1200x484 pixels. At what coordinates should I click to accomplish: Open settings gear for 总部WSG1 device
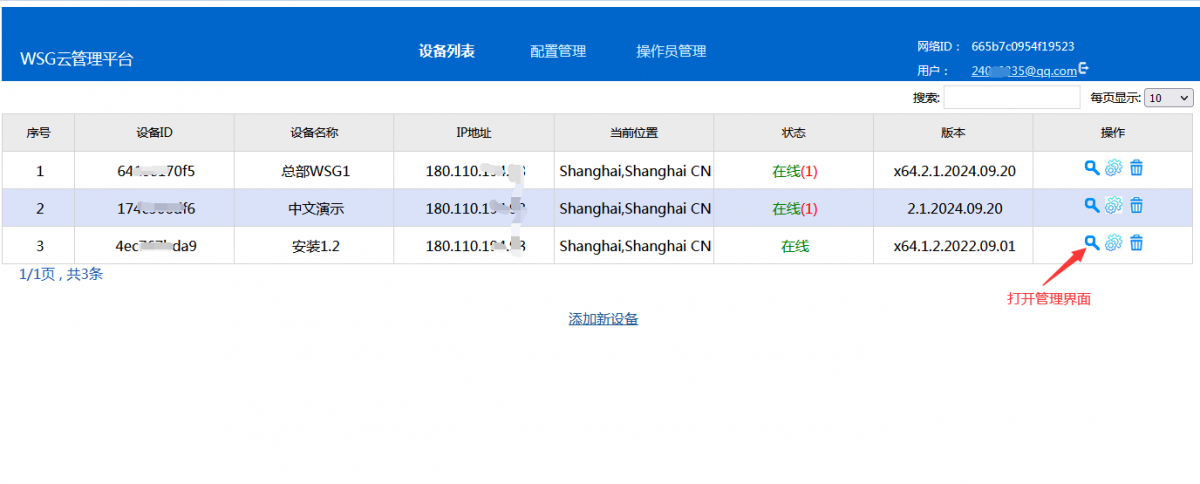[1114, 168]
